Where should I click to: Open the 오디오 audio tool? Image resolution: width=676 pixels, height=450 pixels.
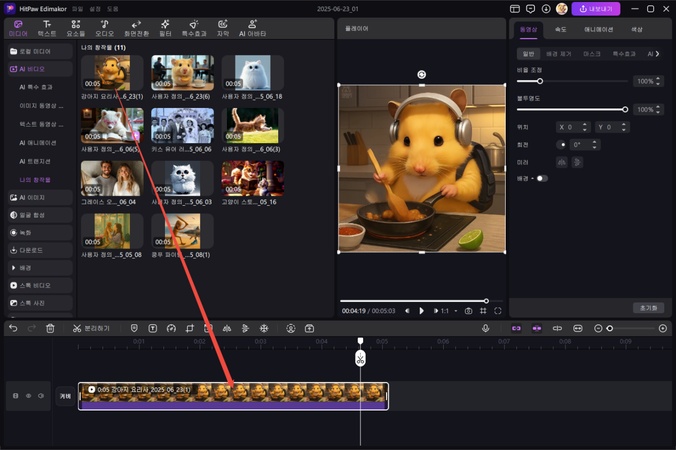pyautogui.click(x=104, y=28)
